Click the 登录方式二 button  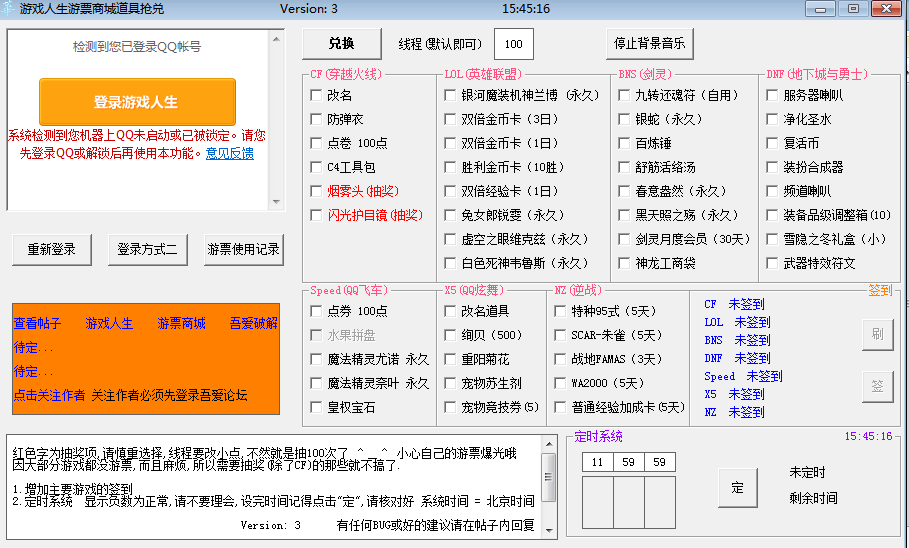147,250
